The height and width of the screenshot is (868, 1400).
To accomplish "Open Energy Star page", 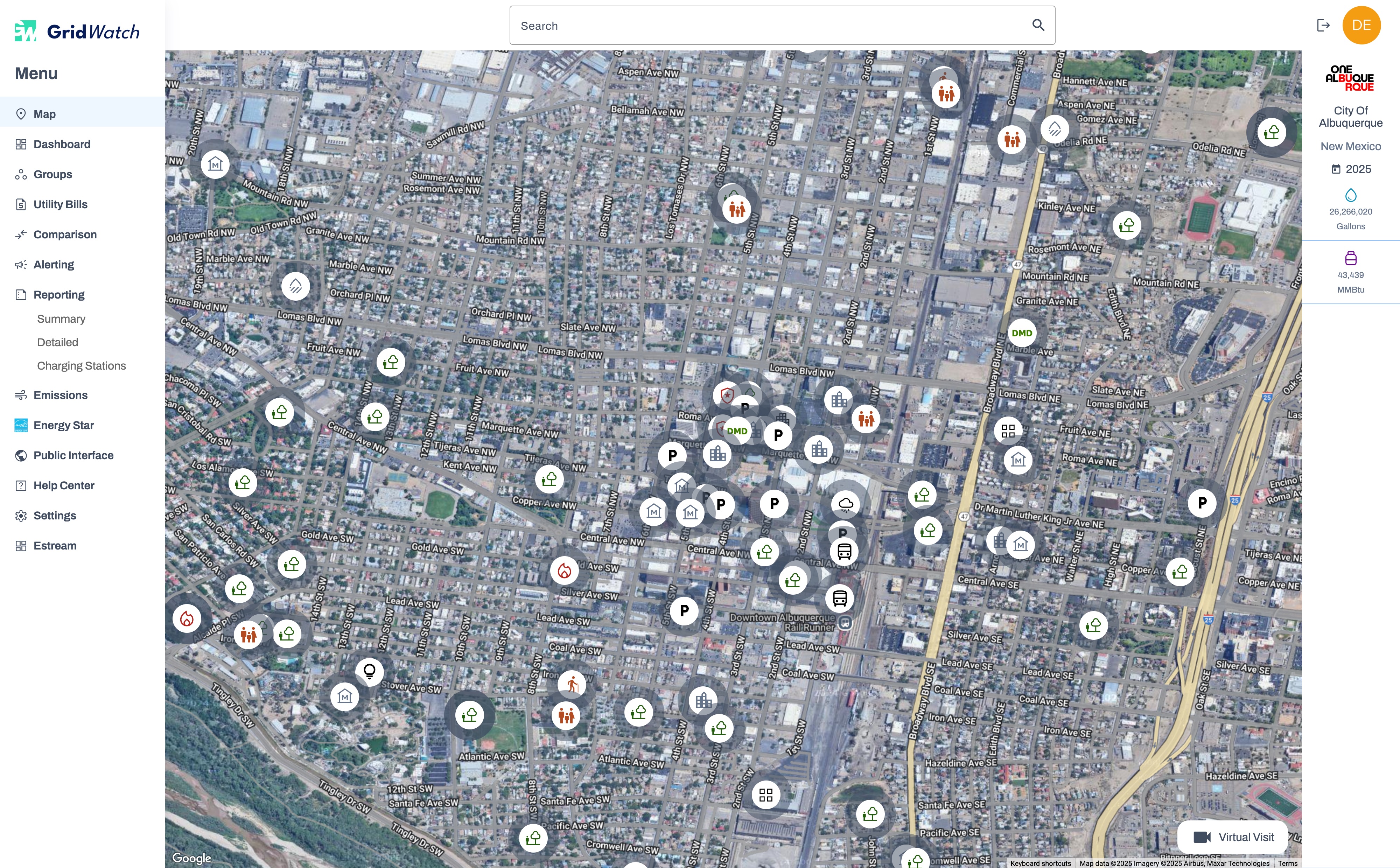I will coord(83,425).
